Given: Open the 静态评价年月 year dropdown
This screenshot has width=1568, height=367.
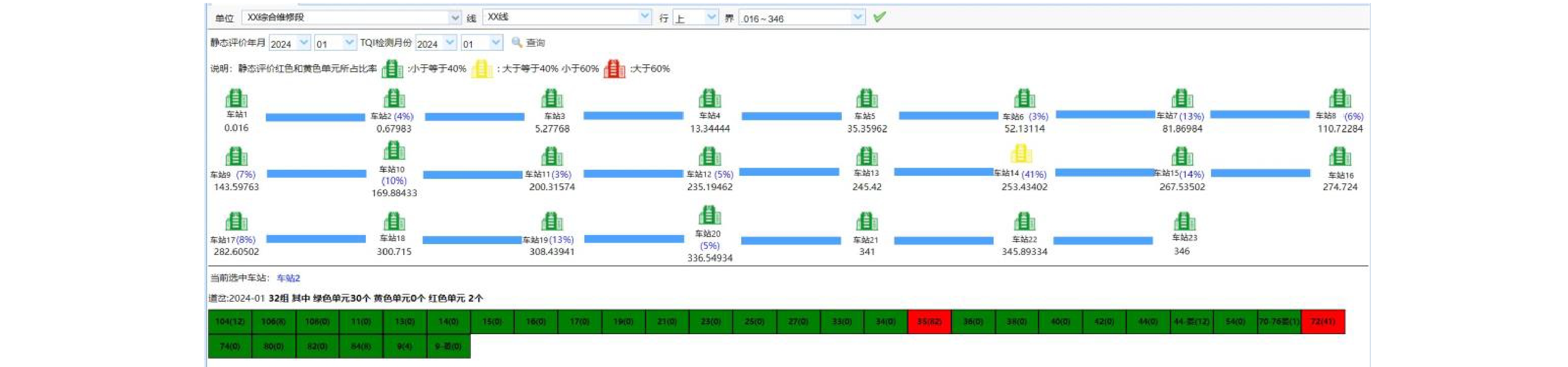Looking at the screenshot, I should pos(289,43).
